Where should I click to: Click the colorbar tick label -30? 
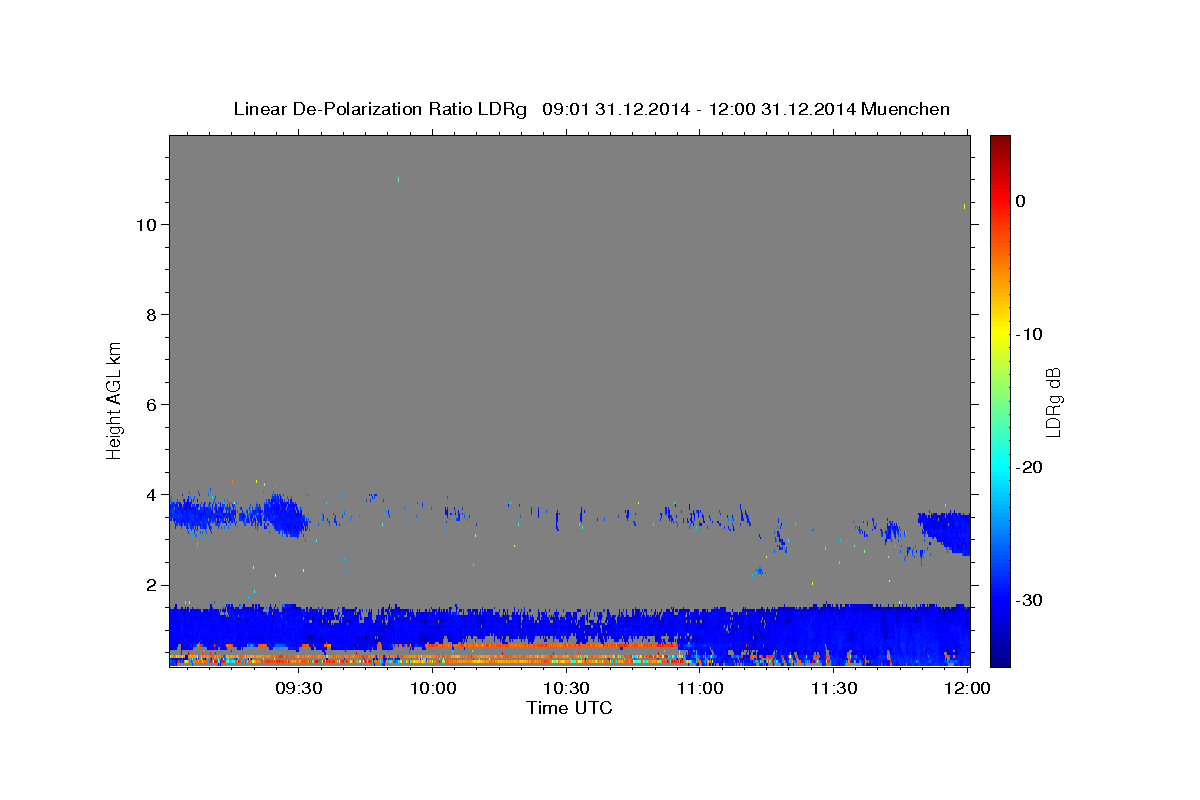tap(1029, 600)
